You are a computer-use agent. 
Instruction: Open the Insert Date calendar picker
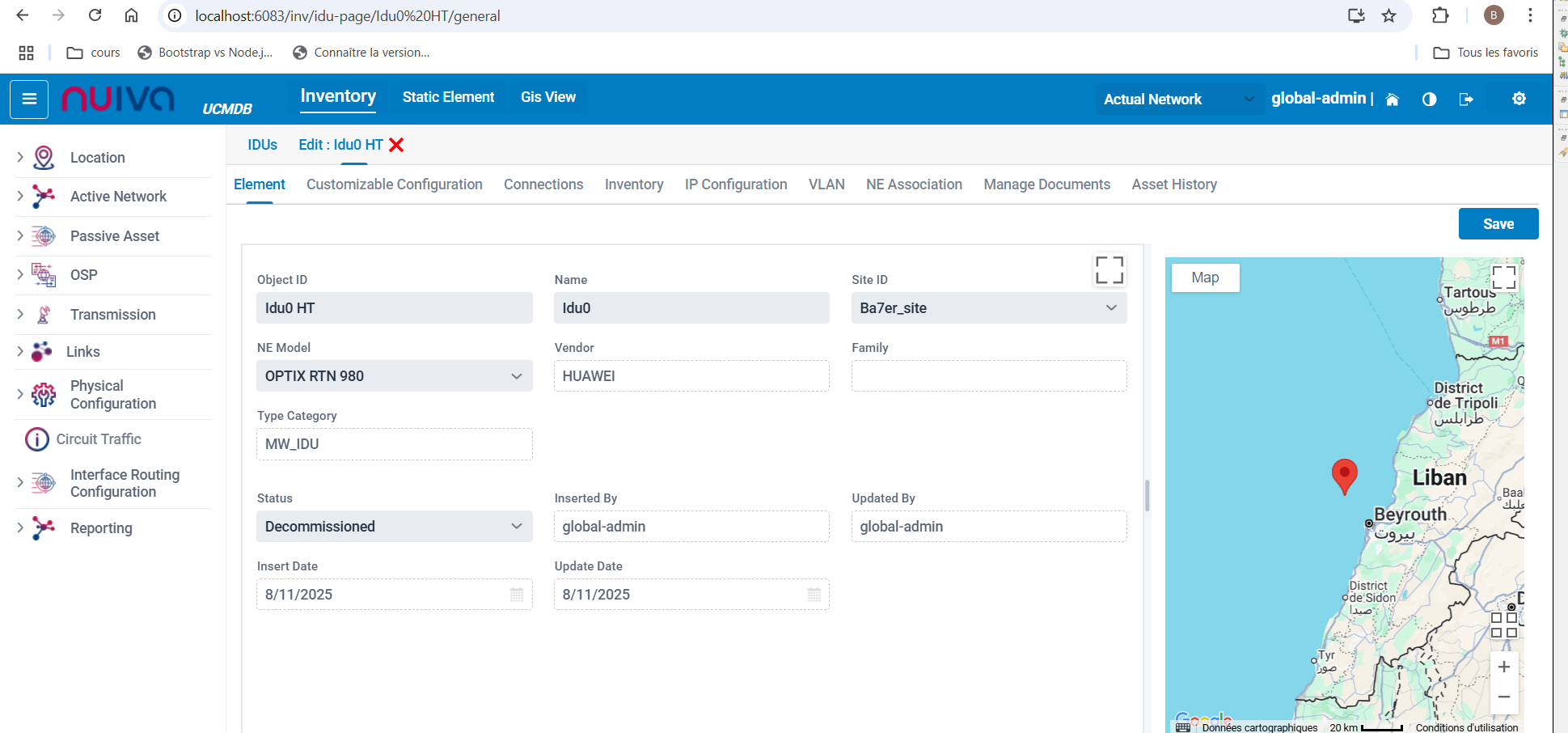[x=517, y=595]
